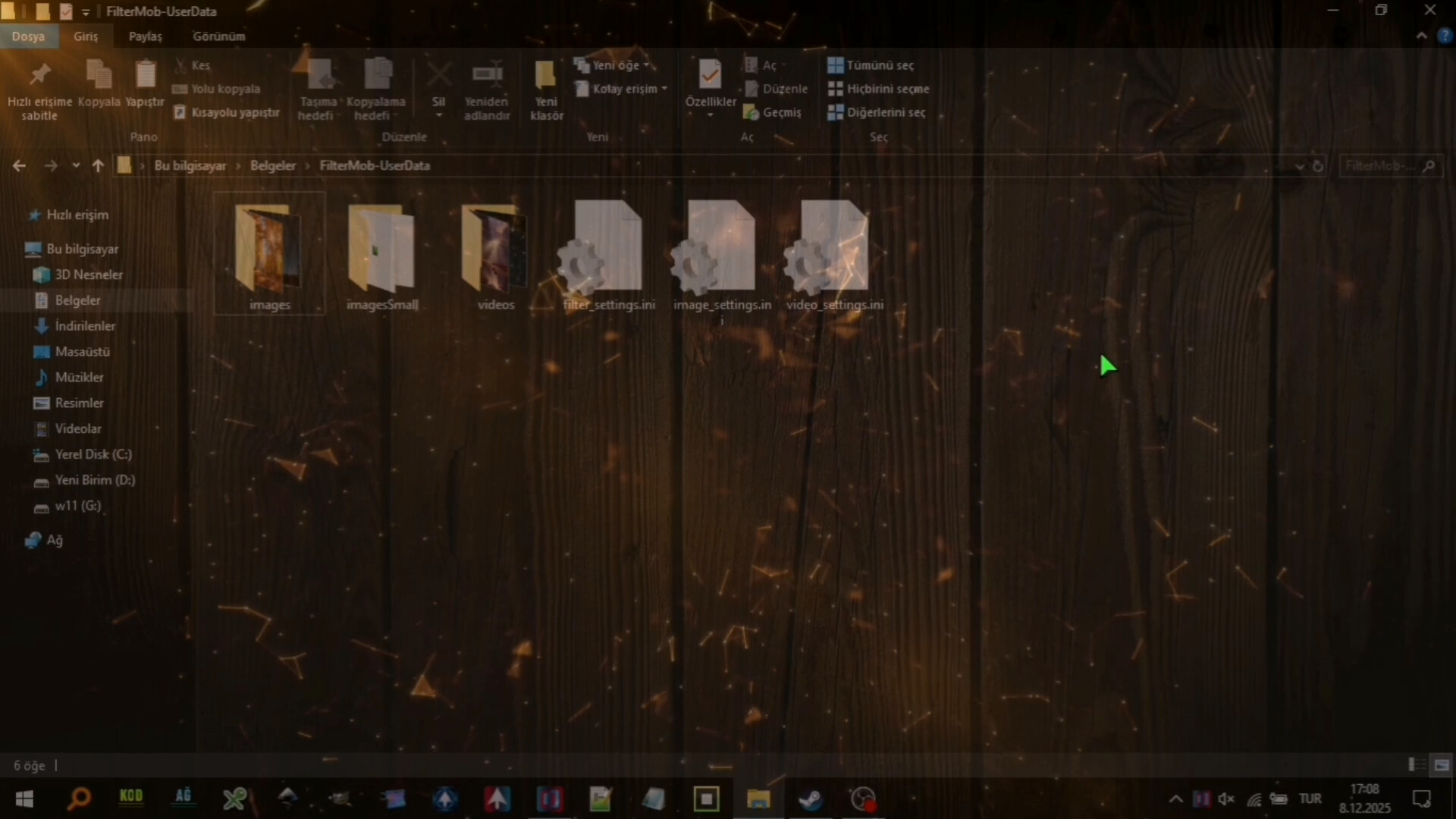Open Steam from the taskbar
Screen dimensions: 1456x819
810,799
